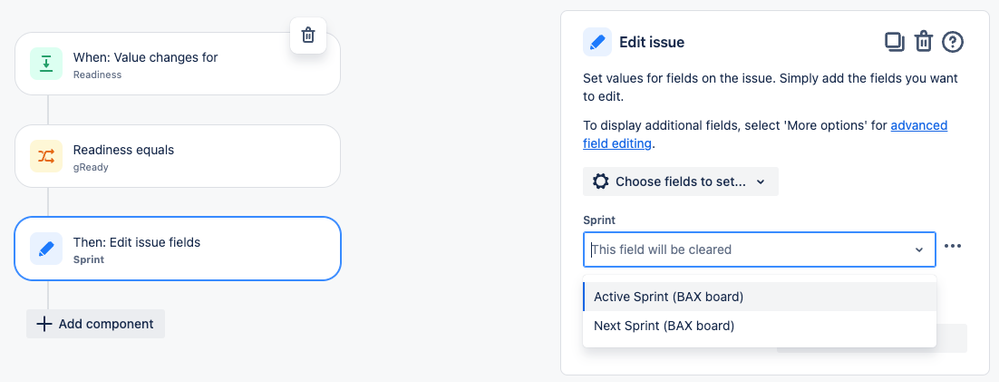Select the When: Value changes for card

[x=178, y=64]
